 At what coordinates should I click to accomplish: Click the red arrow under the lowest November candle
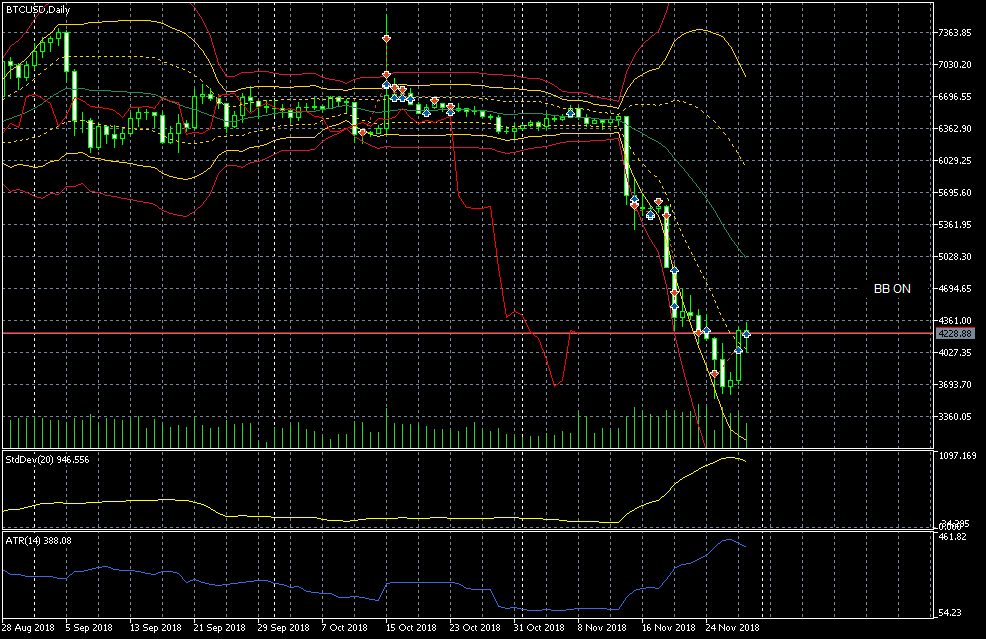[x=714, y=373]
